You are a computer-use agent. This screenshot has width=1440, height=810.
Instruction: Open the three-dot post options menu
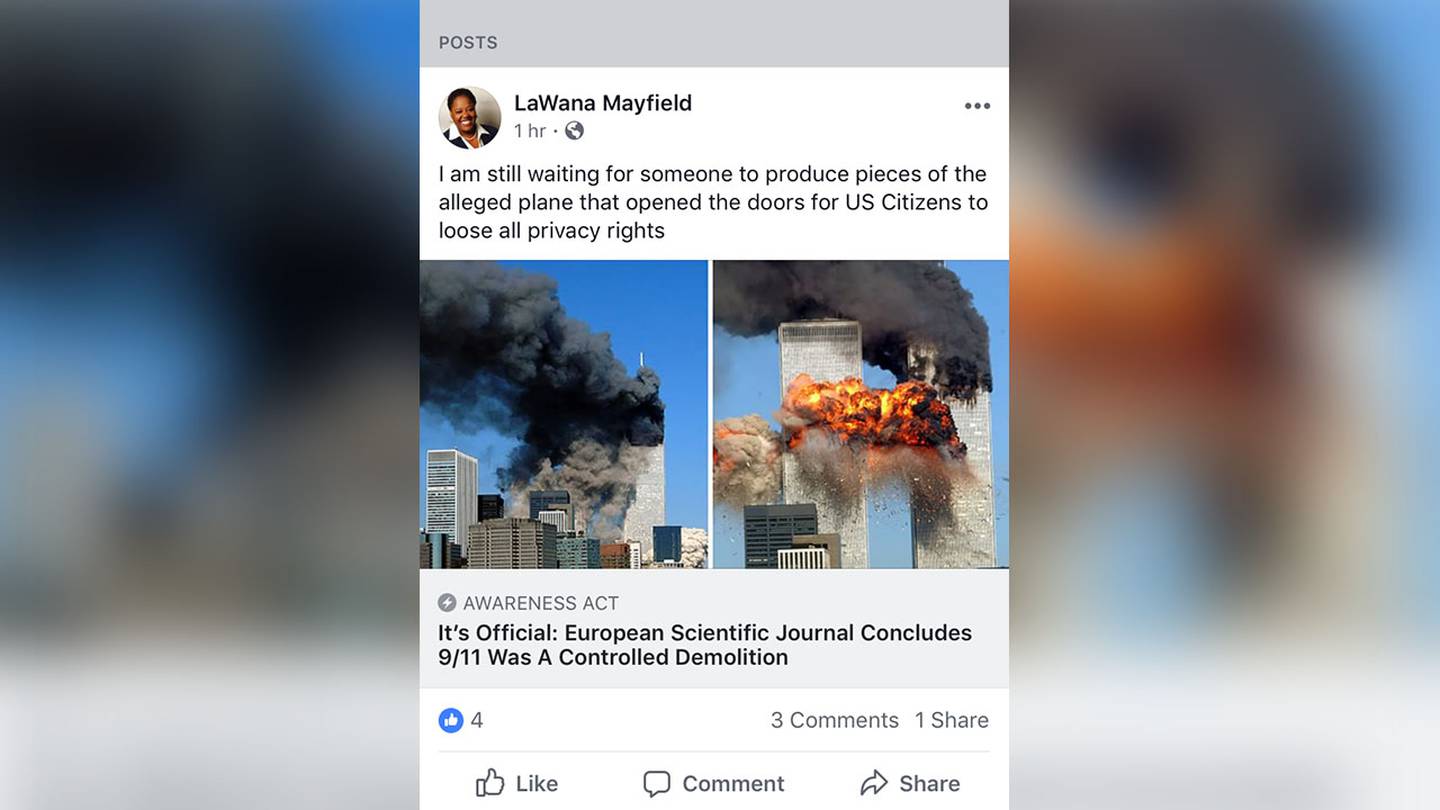(x=977, y=106)
